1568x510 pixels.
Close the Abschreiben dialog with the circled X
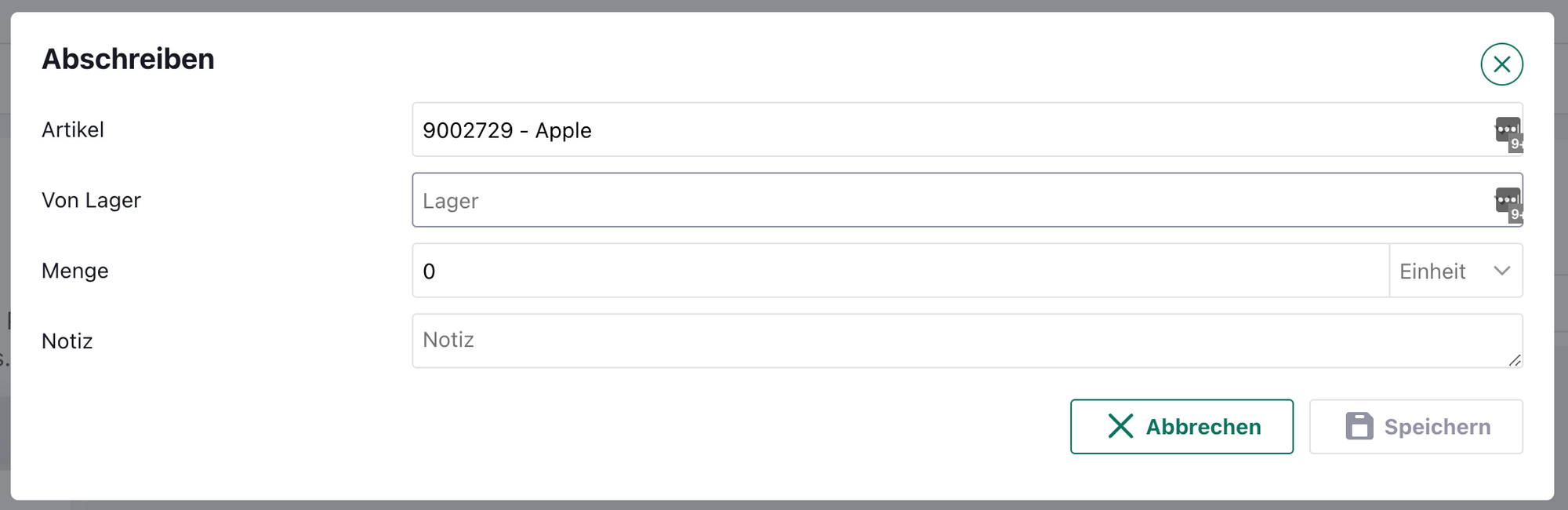[1501, 64]
